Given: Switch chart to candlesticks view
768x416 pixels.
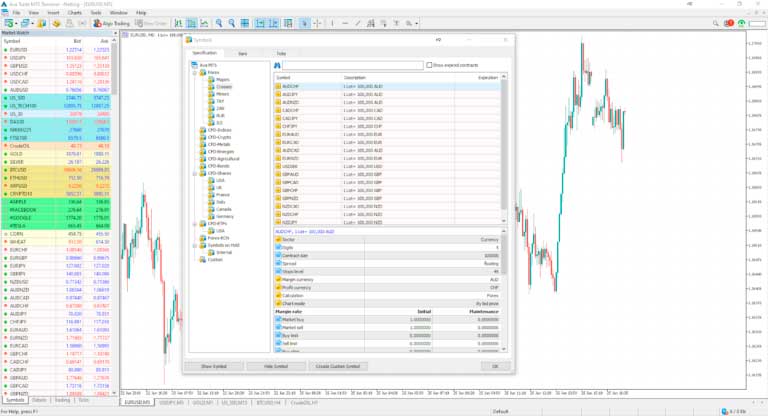Looking at the screenshot, I should click(x=191, y=23).
